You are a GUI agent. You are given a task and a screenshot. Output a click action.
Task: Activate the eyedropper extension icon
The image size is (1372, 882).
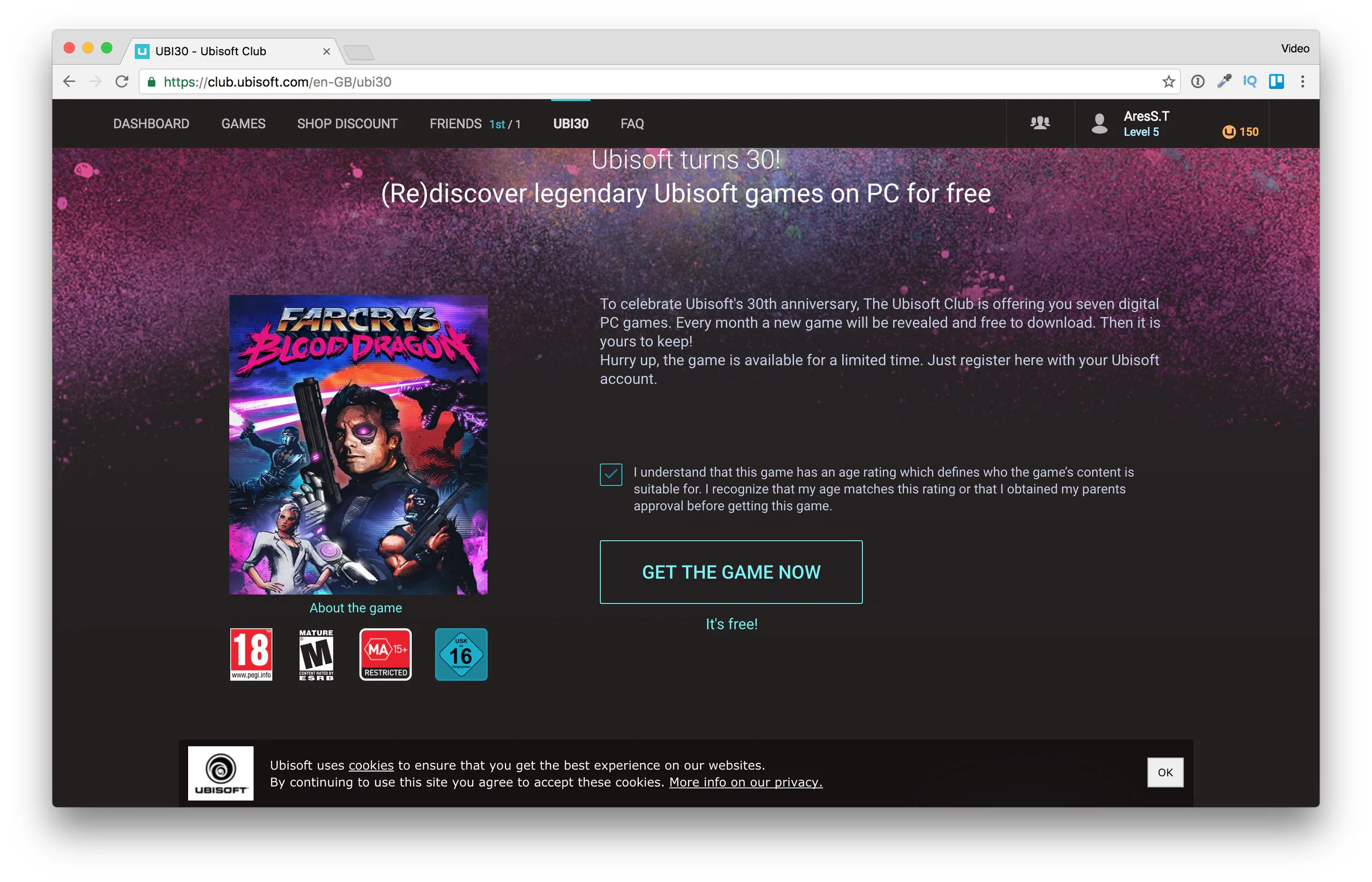[1224, 82]
